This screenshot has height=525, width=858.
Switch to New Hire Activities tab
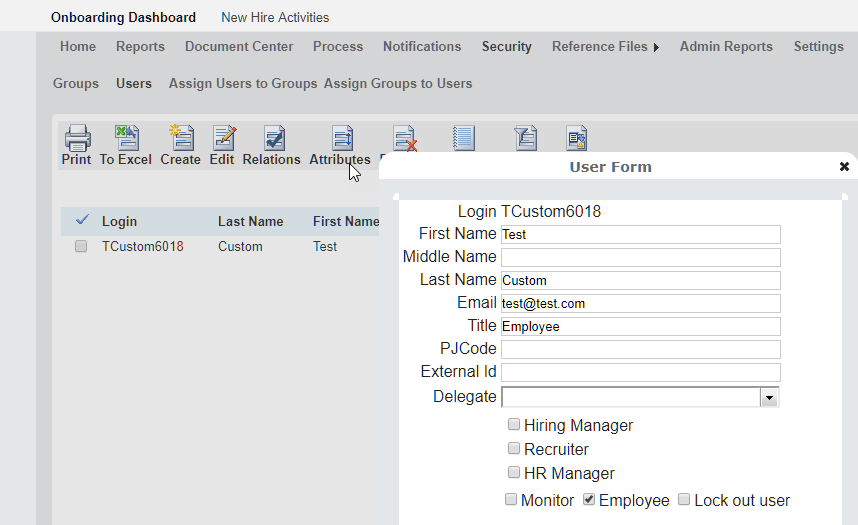click(x=275, y=18)
